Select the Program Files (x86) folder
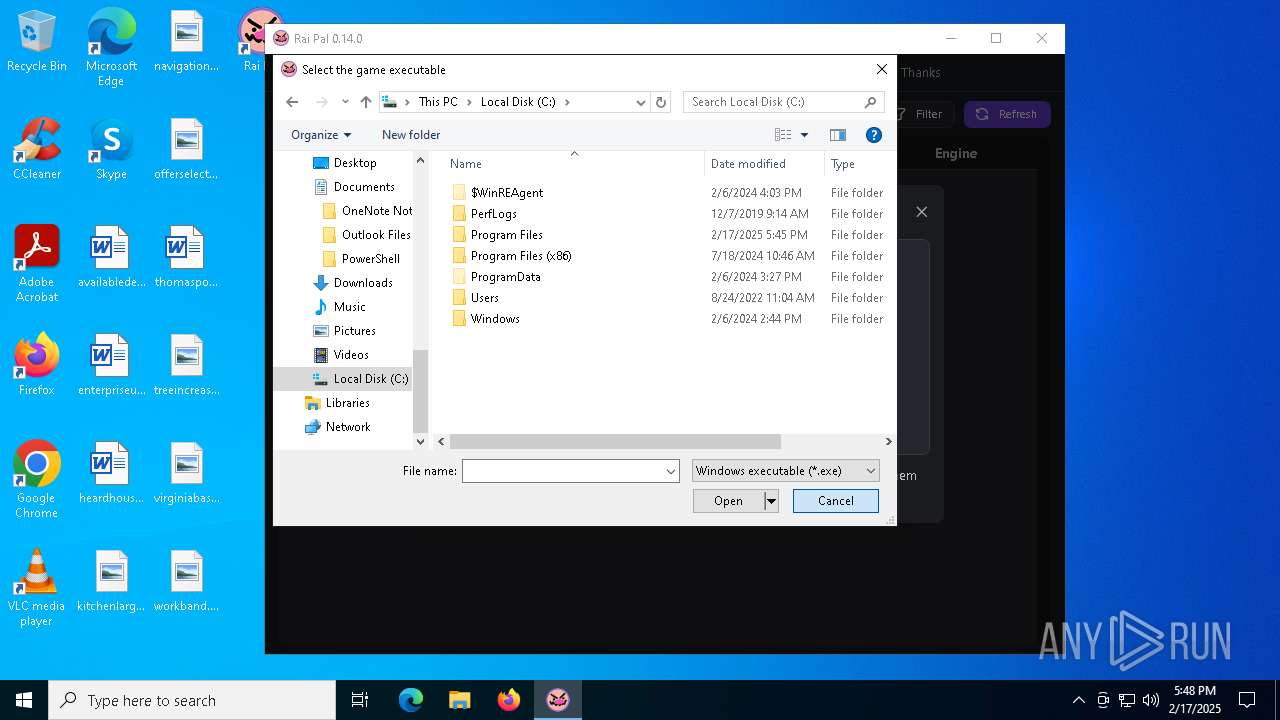Viewport: 1280px width, 720px height. click(511, 256)
